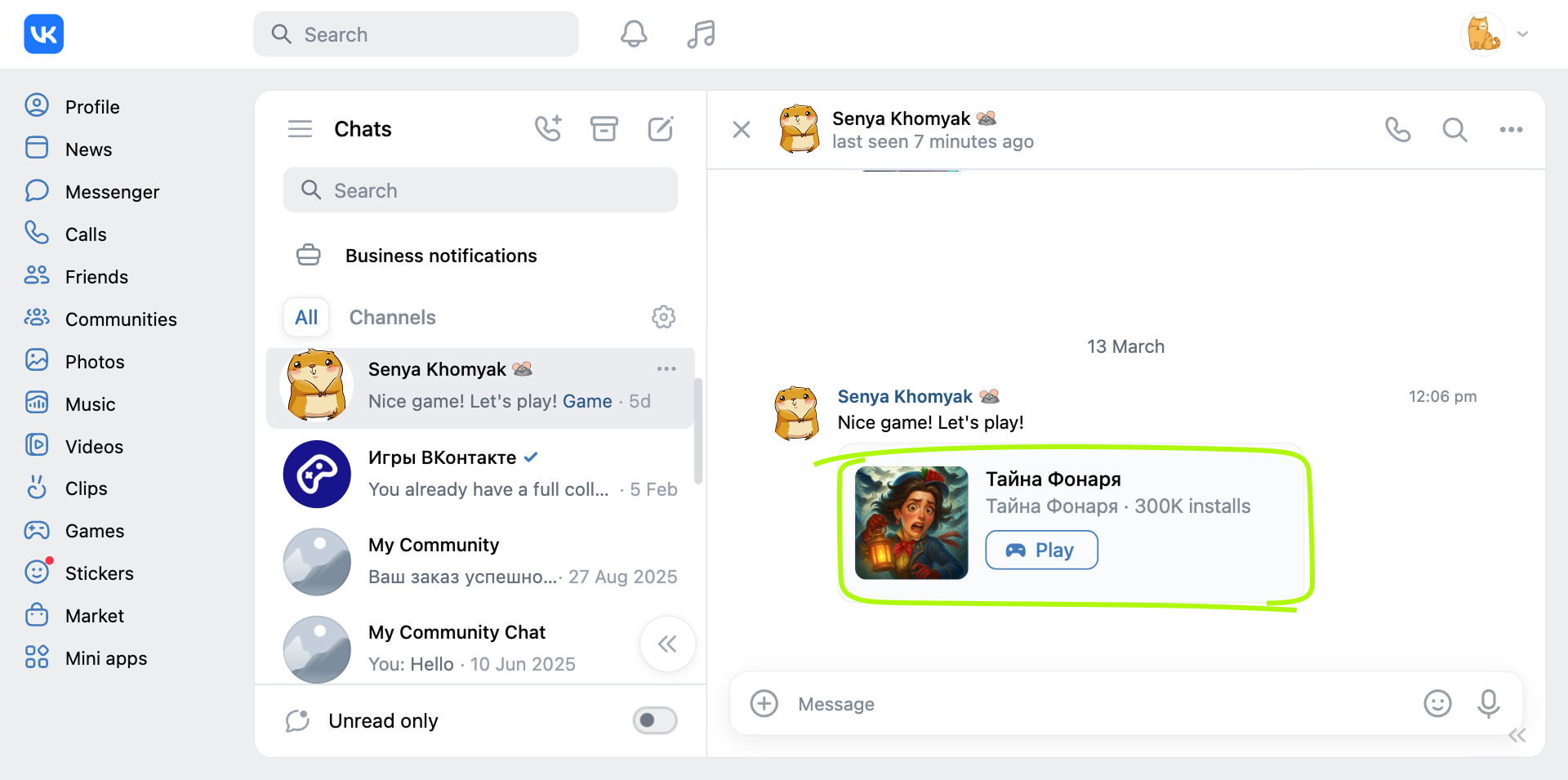Open the Игры ВКонтакте chat
This screenshot has width=1568, height=780.
[480, 474]
